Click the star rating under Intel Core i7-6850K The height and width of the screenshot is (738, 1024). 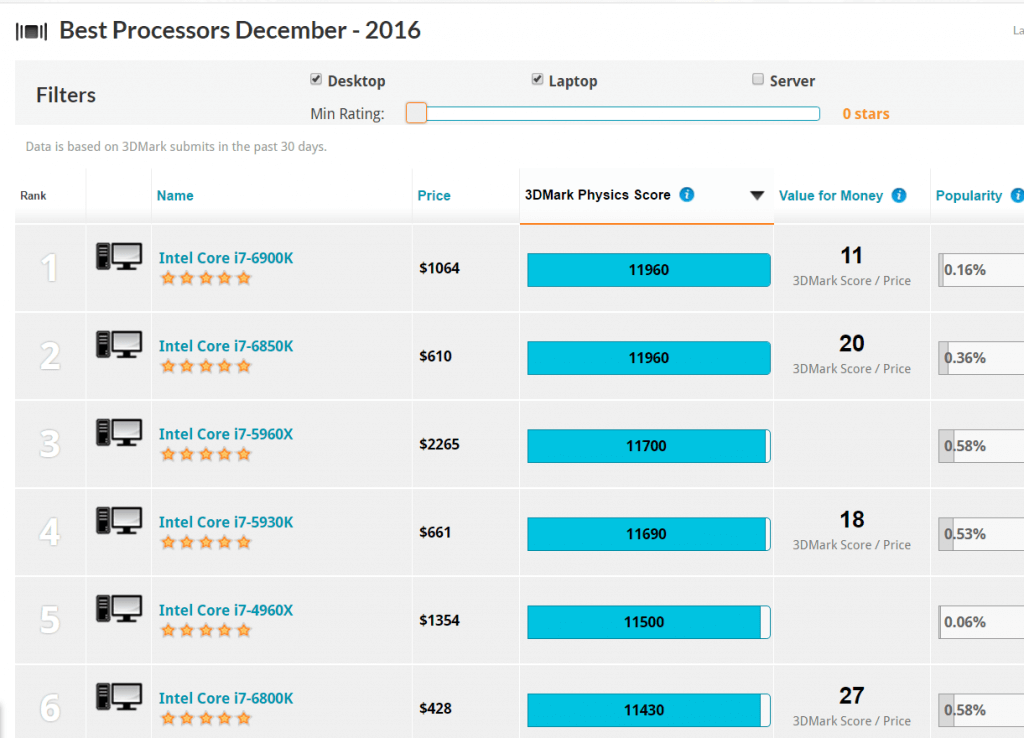tap(206, 366)
